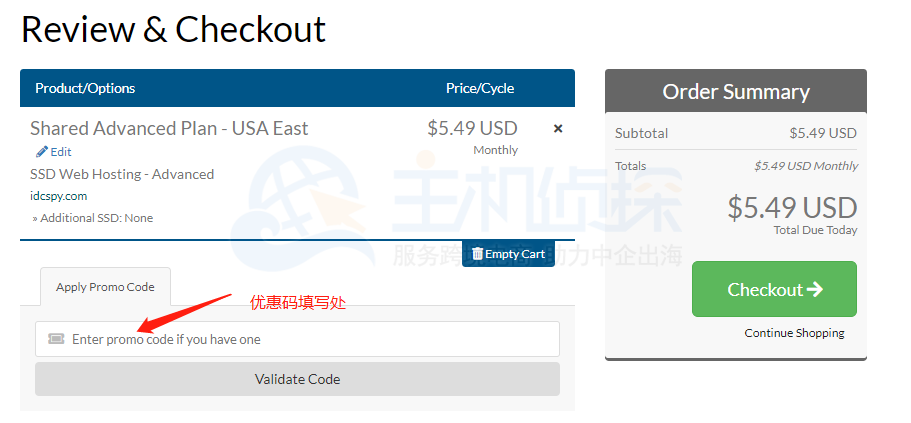Select the Apply Promo Code tab
911x423 pixels.
coord(105,287)
